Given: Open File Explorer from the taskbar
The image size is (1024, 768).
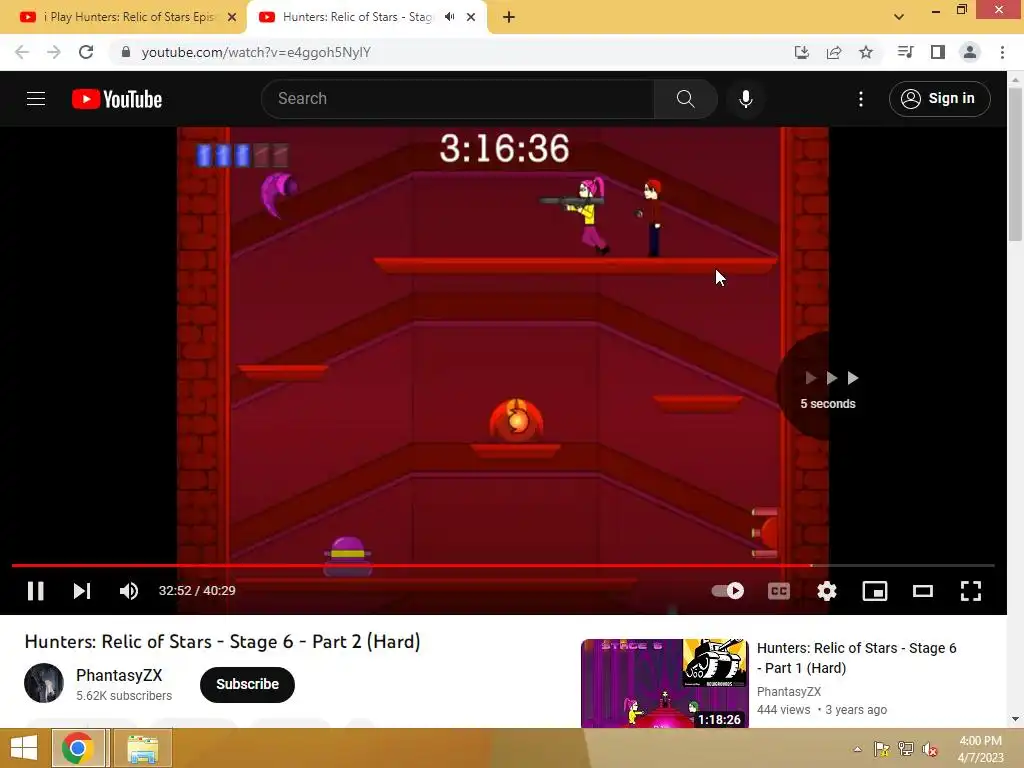Looking at the screenshot, I should [143, 748].
